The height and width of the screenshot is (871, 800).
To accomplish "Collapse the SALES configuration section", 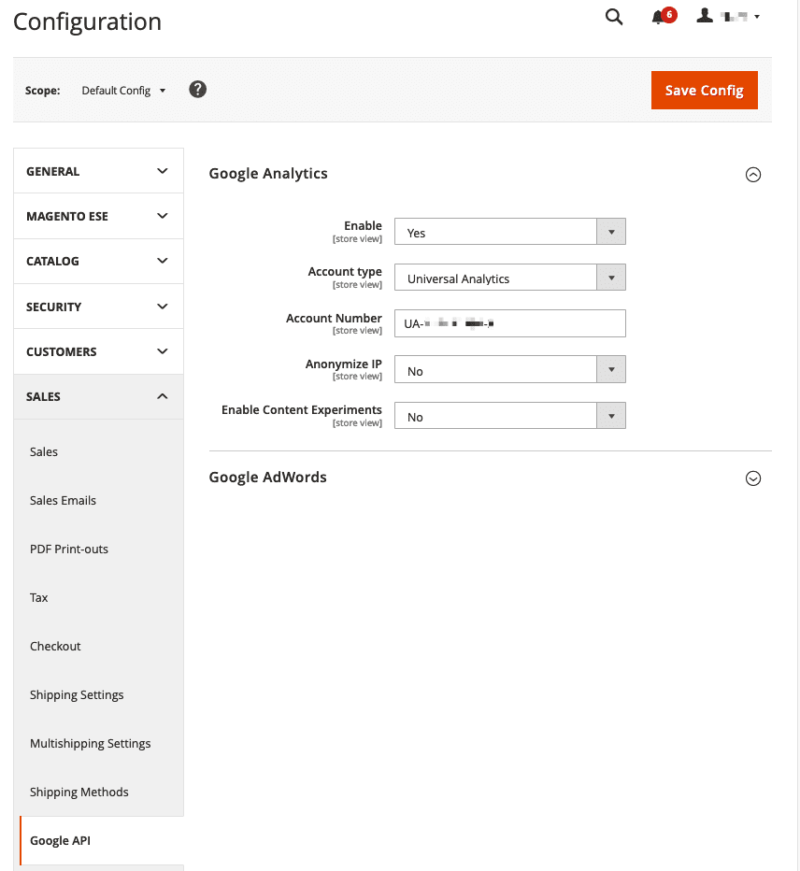I will coord(98,396).
